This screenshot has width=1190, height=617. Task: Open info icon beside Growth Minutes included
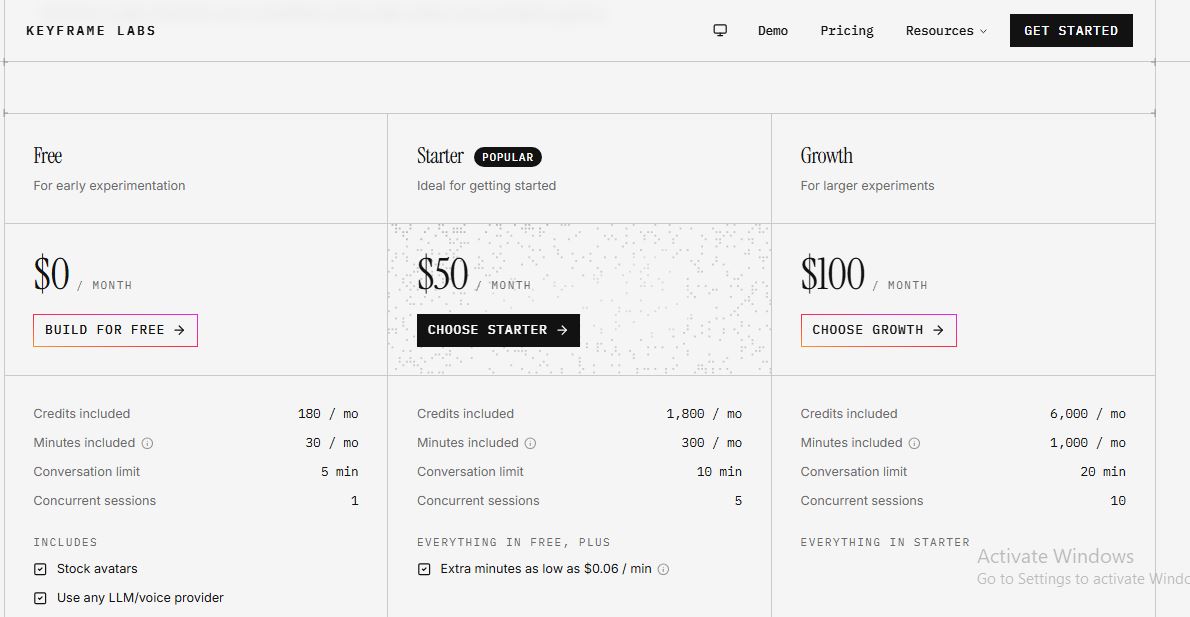(915, 443)
